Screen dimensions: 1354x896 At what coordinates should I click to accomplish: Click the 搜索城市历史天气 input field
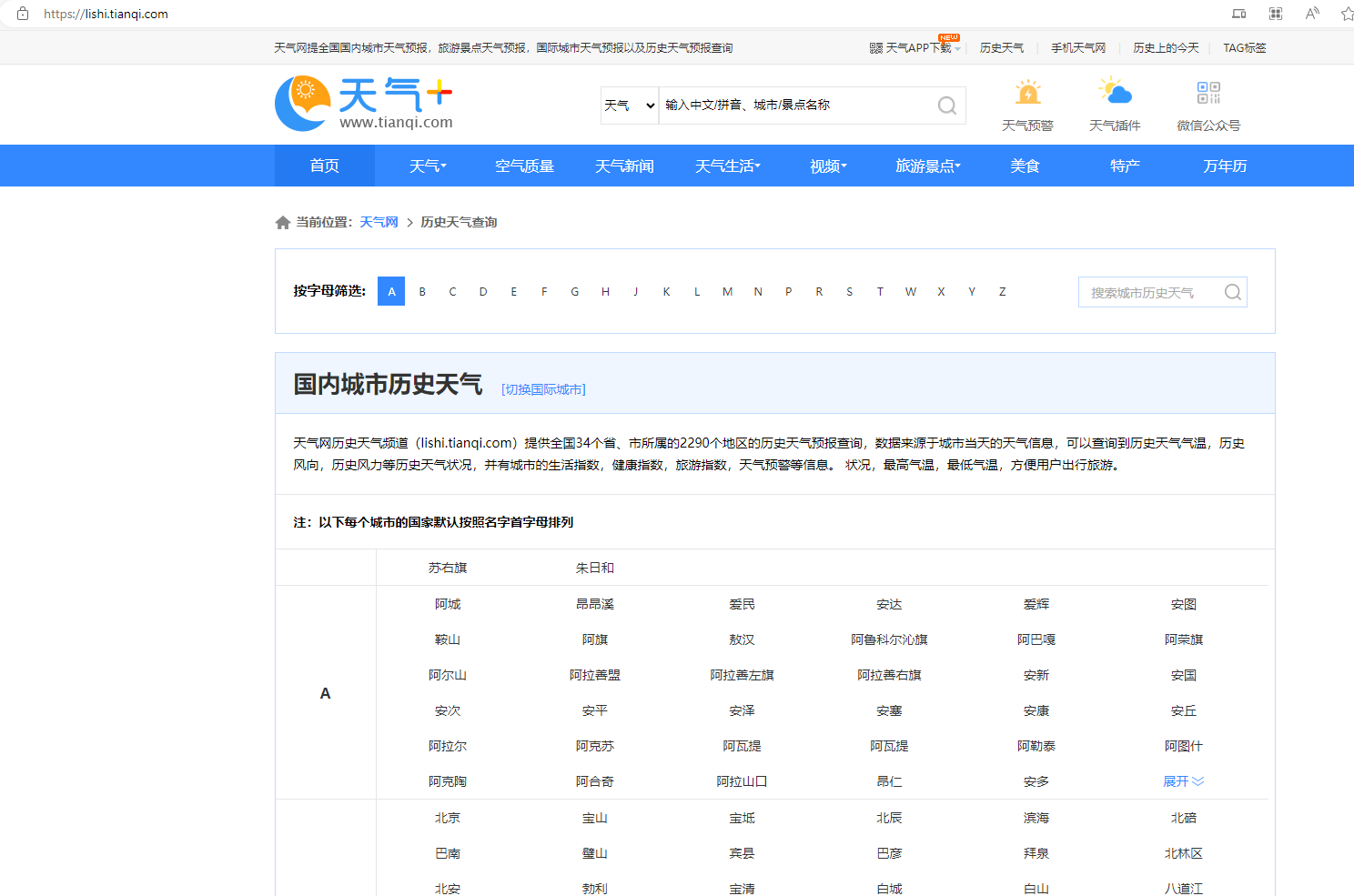[x=1151, y=292]
